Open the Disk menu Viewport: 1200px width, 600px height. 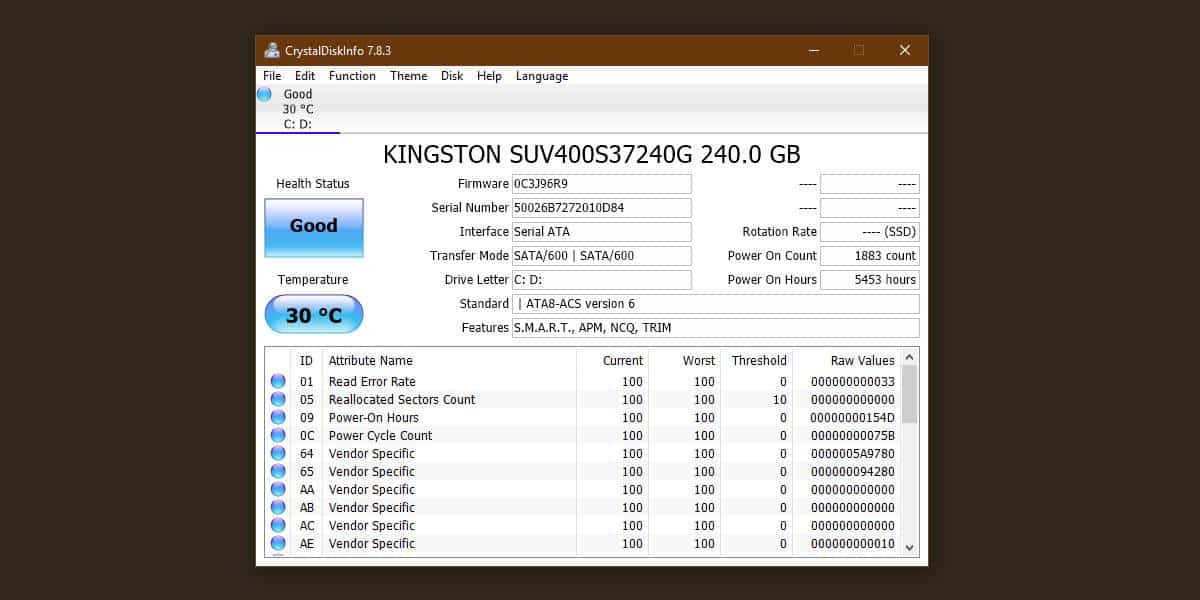point(452,76)
